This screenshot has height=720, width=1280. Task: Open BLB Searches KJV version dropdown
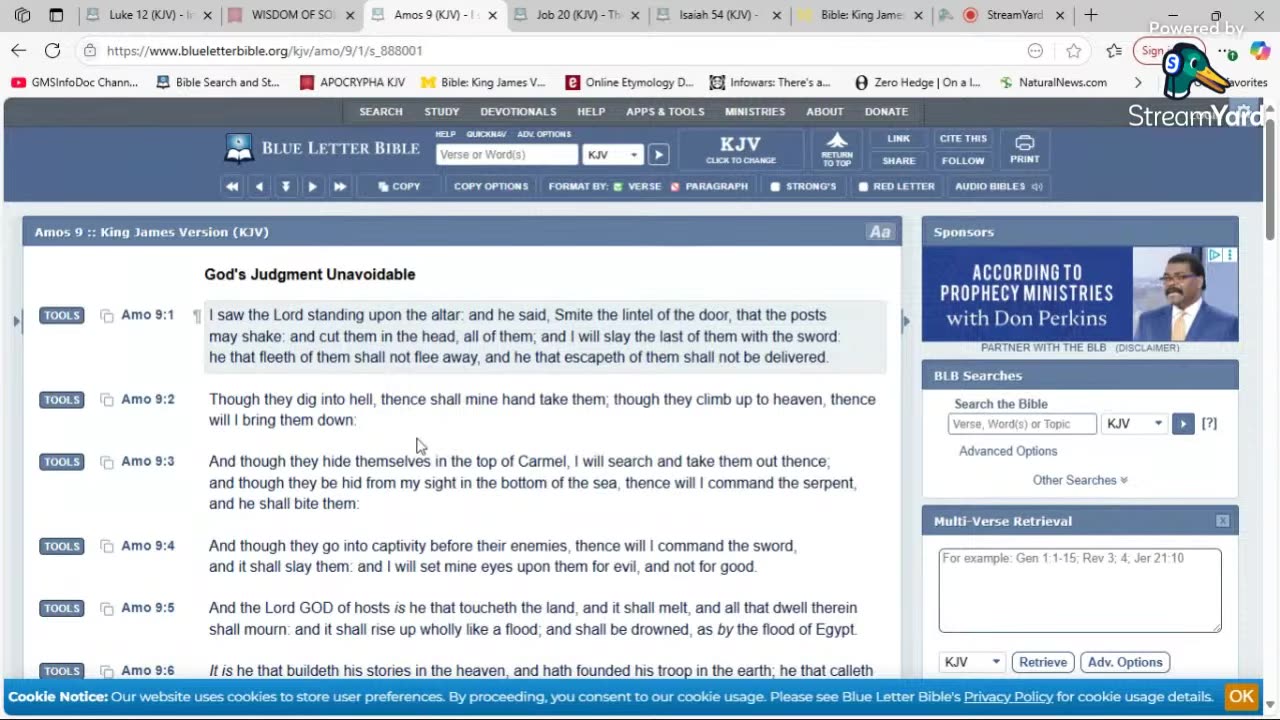coord(1134,424)
